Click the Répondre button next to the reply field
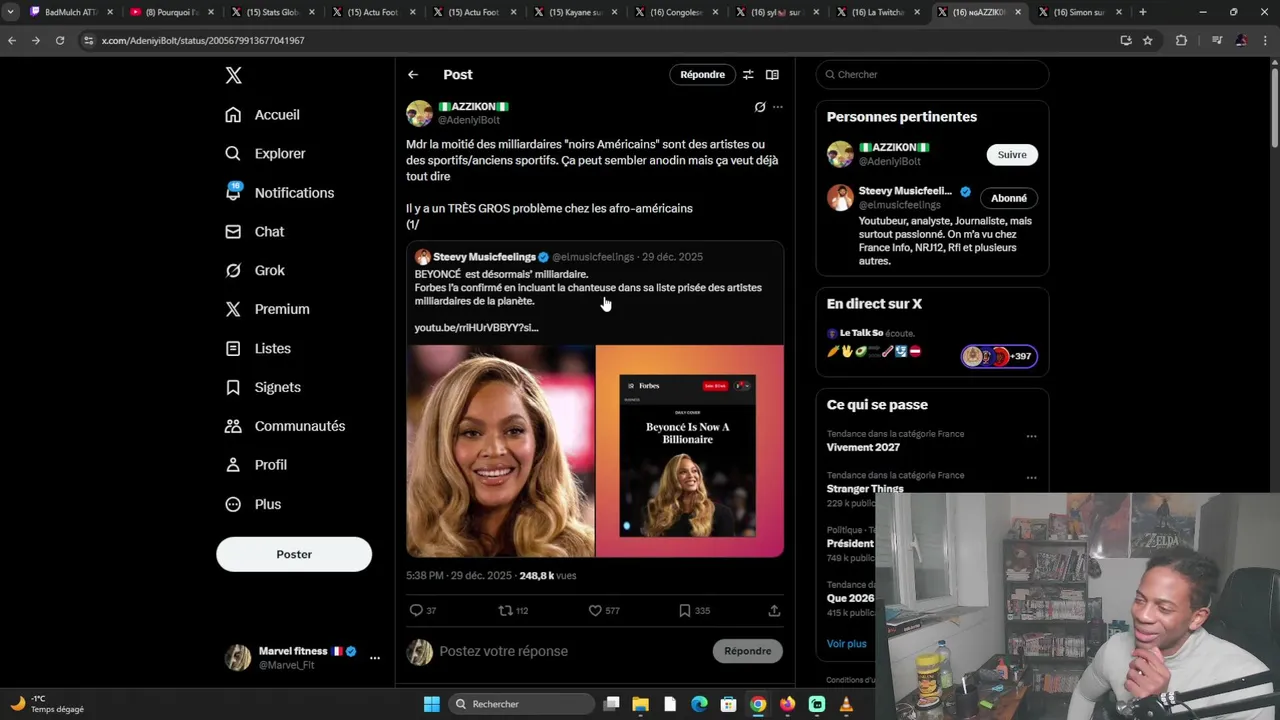Image resolution: width=1280 pixels, height=720 pixels. click(x=748, y=651)
